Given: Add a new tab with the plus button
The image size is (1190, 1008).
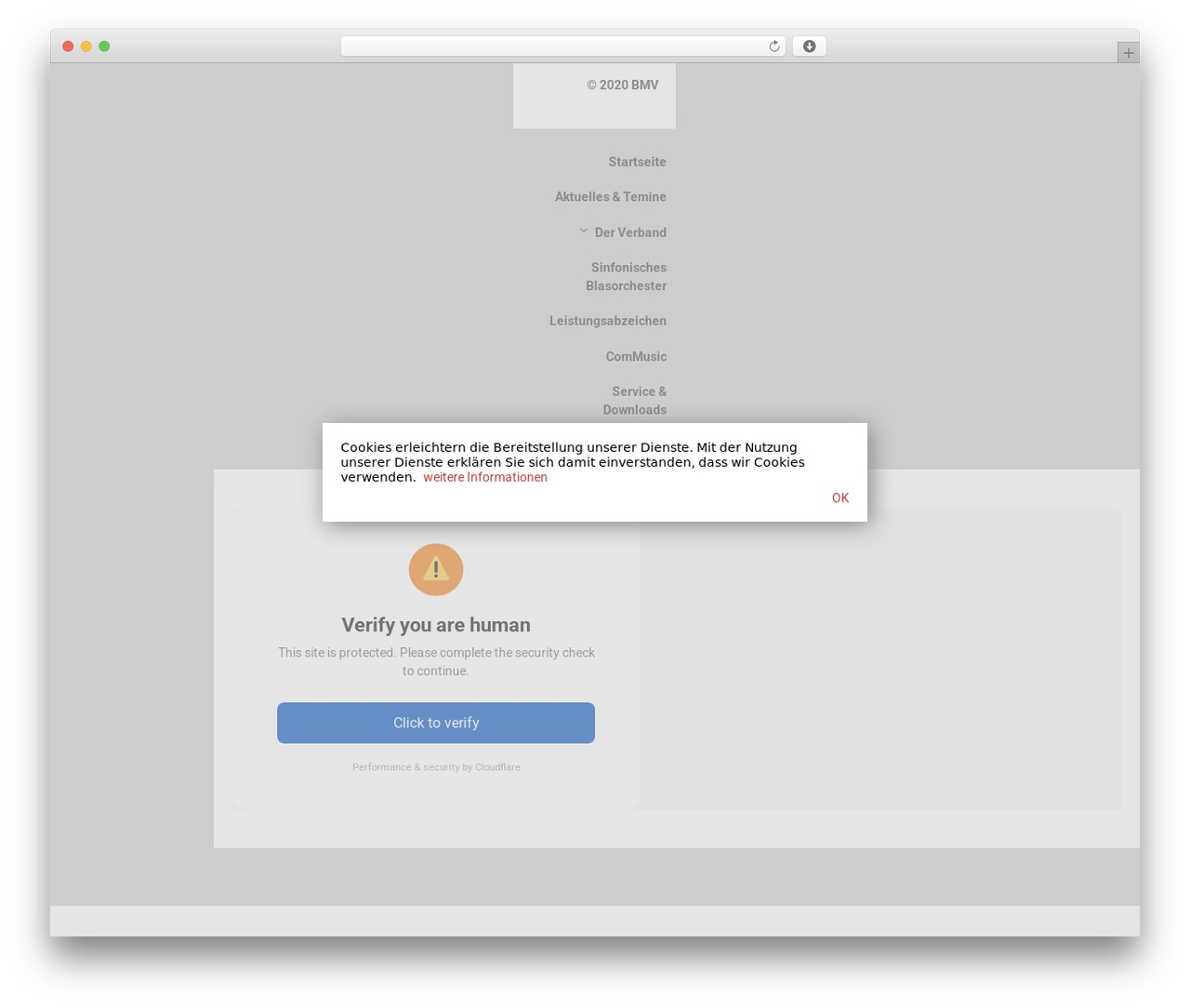Looking at the screenshot, I should (1128, 53).
